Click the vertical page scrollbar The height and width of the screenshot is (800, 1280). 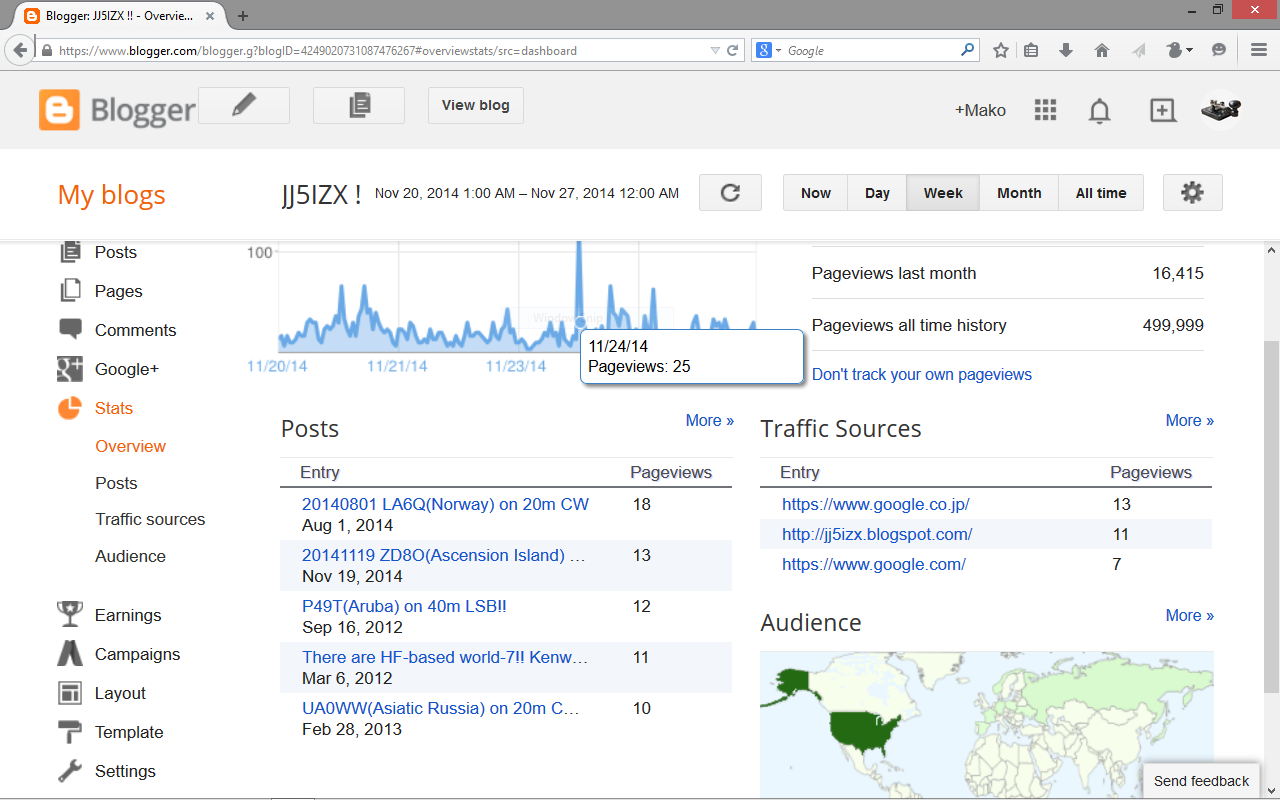[1271, 516]
